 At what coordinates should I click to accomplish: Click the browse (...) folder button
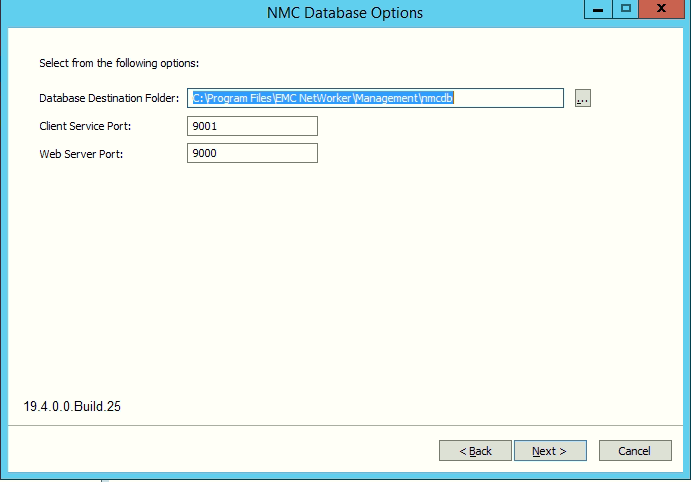tap(583, 98)
